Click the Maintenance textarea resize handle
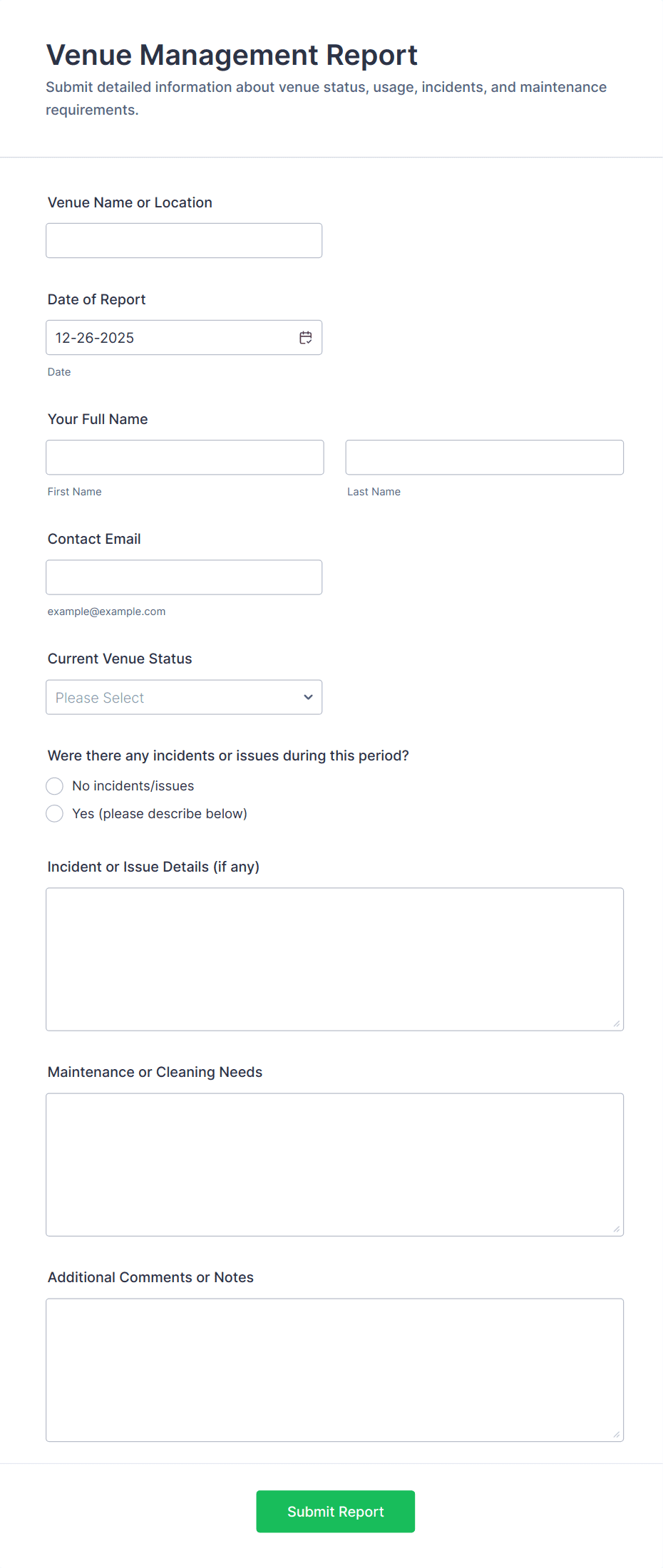This screenshot has height=1568, width=663. point(617,1229)
